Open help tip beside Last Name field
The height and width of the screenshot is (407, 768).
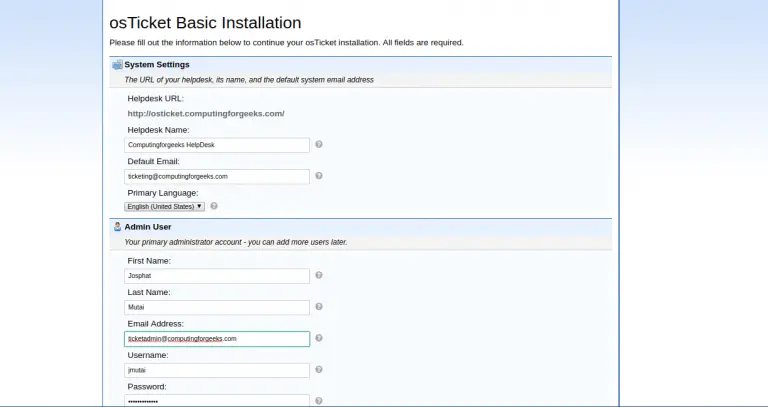click(x=319, y=307)
